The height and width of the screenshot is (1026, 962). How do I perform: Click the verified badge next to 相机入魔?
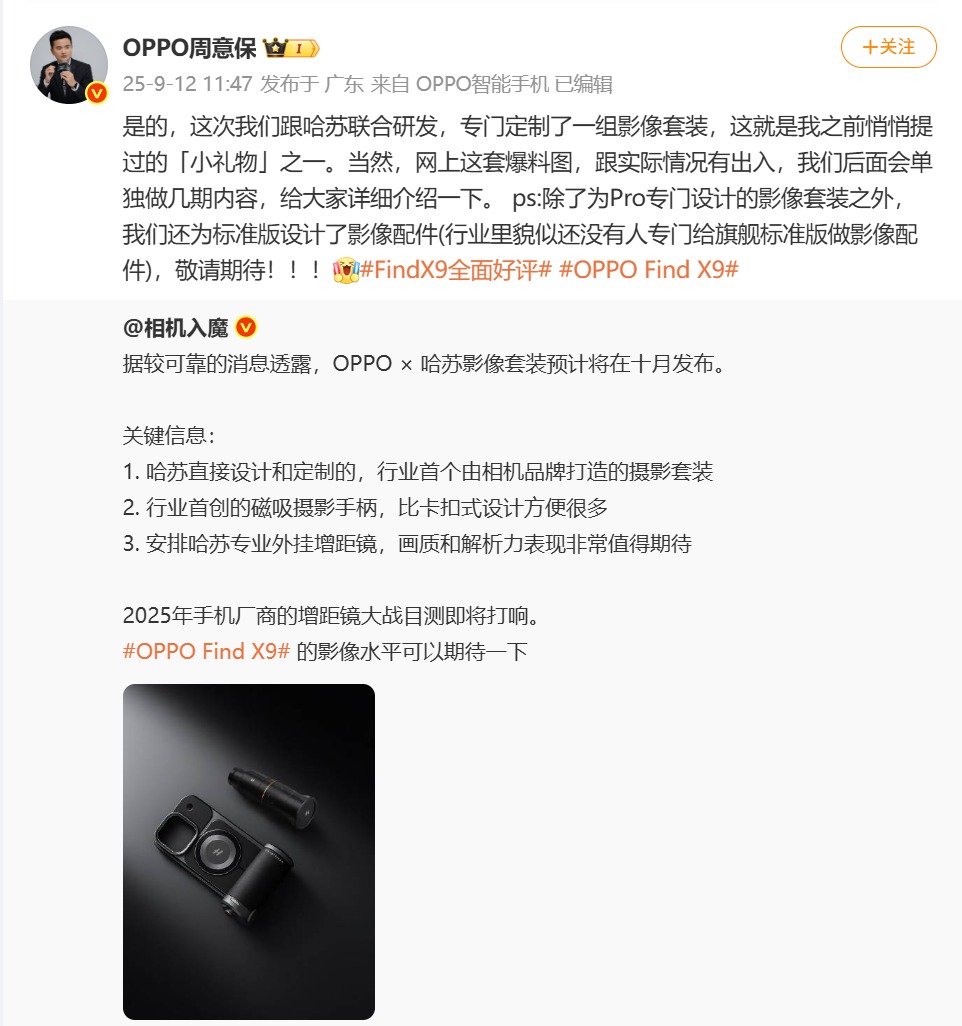point(246,327)
